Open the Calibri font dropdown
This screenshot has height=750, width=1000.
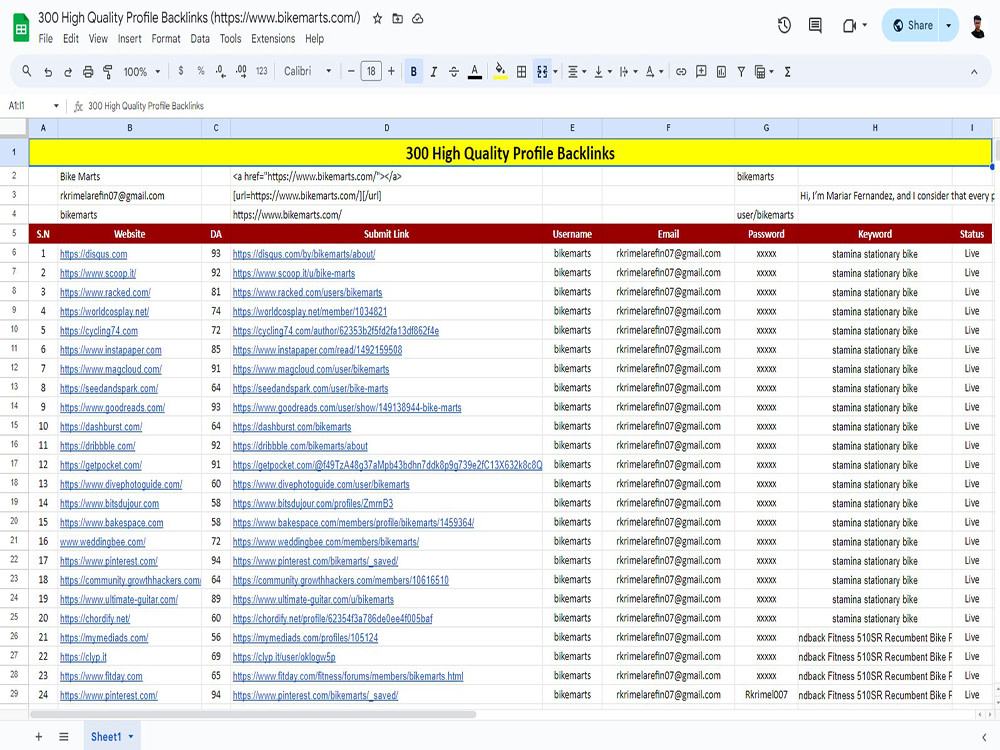pos(308,71)
